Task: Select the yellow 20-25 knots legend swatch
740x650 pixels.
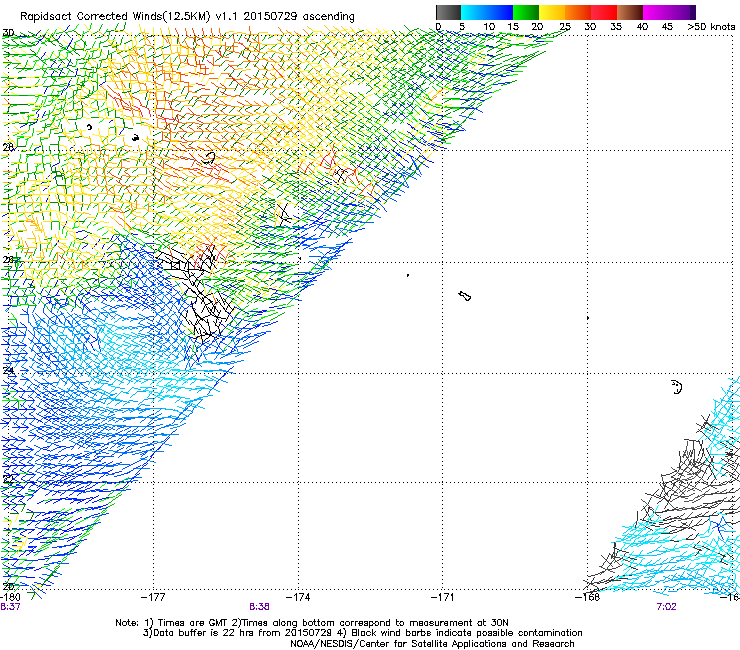Action: click(552, 12)
